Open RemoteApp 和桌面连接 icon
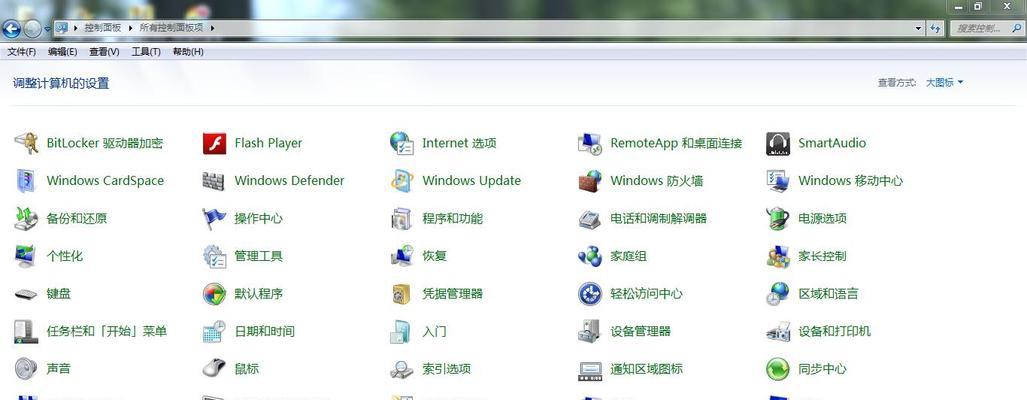This screenshot has height=400, width=1027. [590, 143]
